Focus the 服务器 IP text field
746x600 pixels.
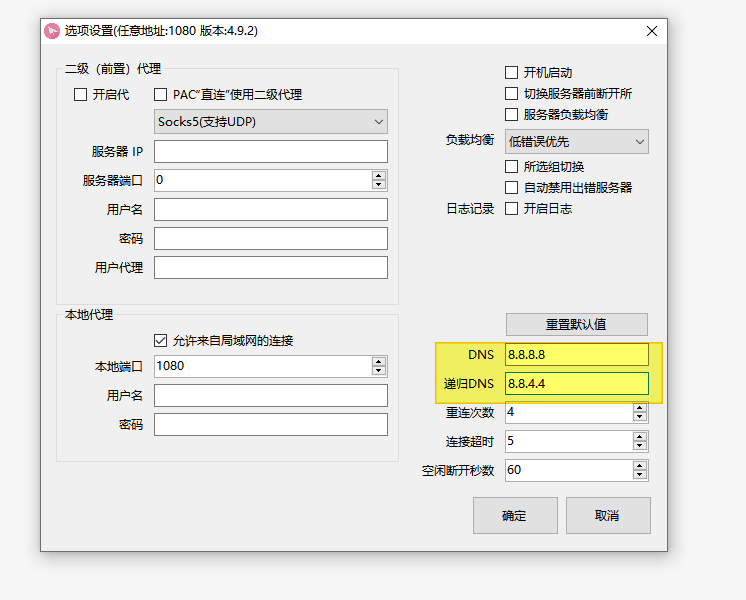pos(270,152)
